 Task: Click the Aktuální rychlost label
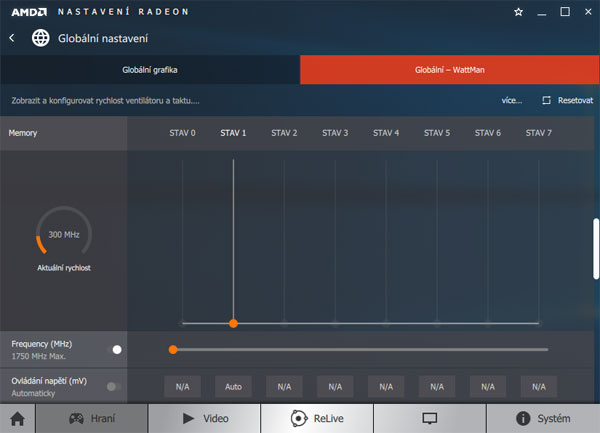tap(64, 268)
